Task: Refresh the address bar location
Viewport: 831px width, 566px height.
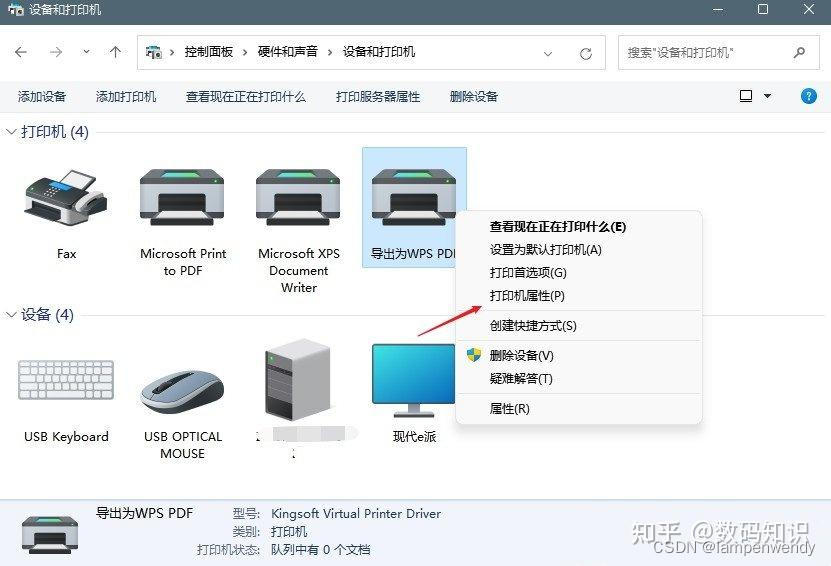Action: (586, 54)
